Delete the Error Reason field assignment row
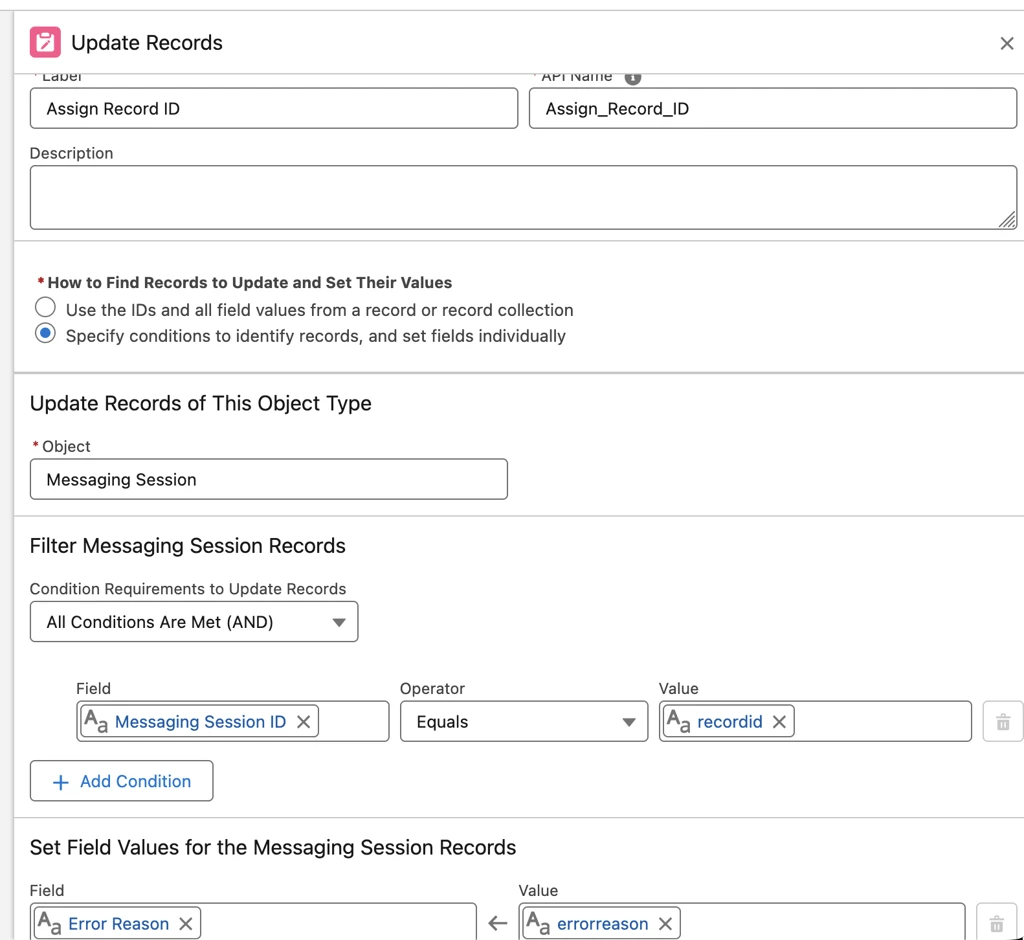The height and width of the screenshot is (940, 1024). tap(996, 923)
